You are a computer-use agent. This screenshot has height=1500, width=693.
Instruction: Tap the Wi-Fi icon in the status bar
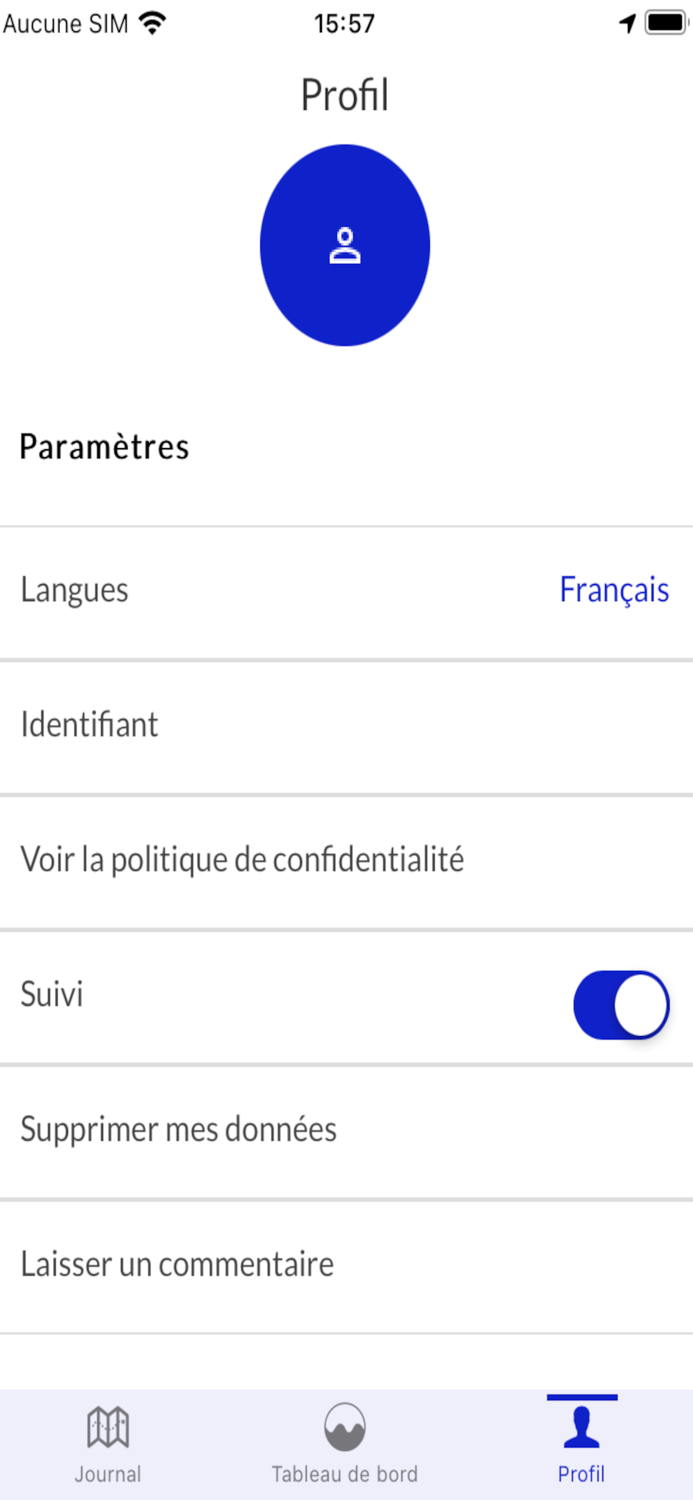[150, 22]
